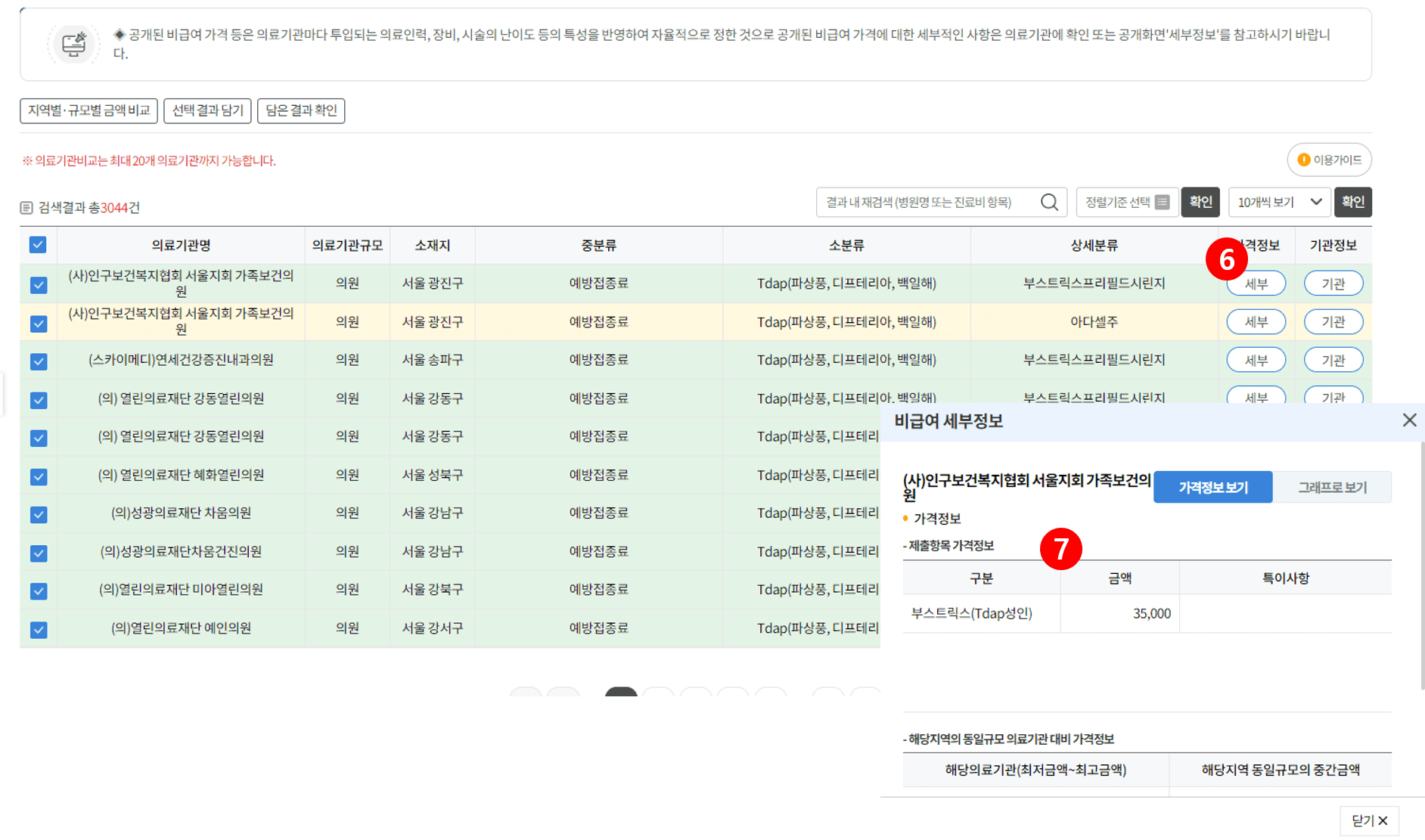Toggle the select-all checkbox in table header
The width and height of the screenshot is (1425, 840).
click(38, 245)
